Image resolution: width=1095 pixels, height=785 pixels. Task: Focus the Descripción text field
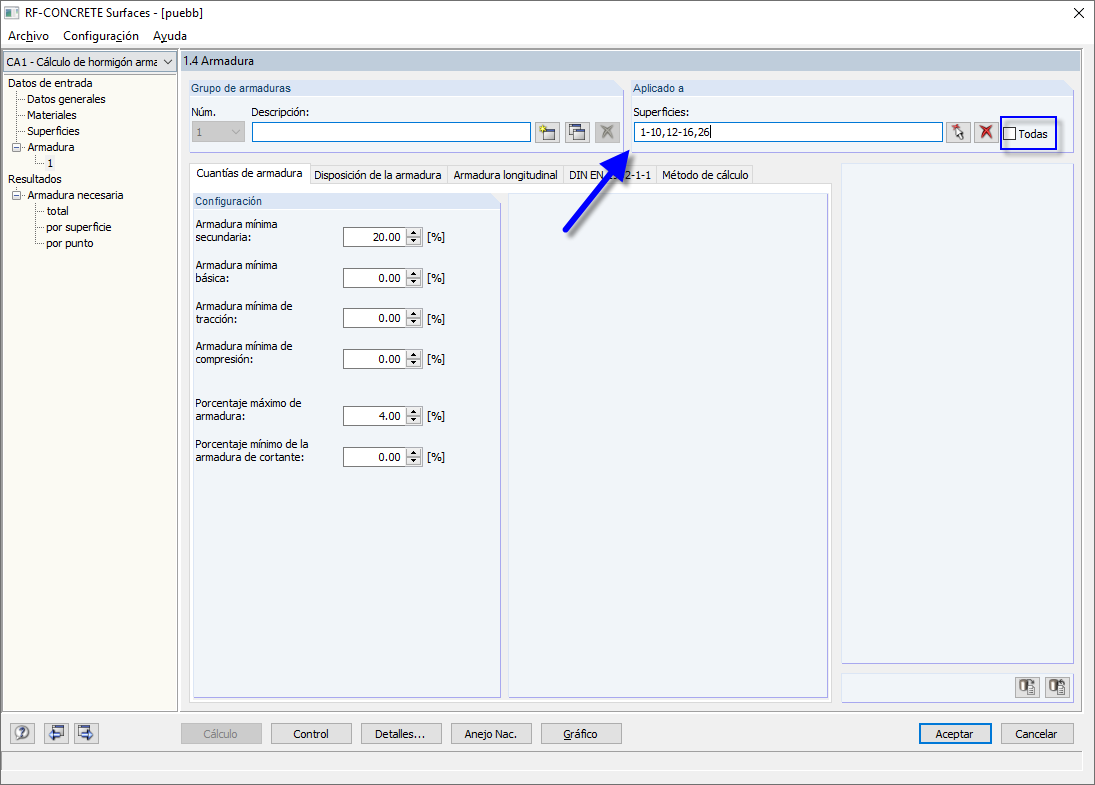(391, 132)
